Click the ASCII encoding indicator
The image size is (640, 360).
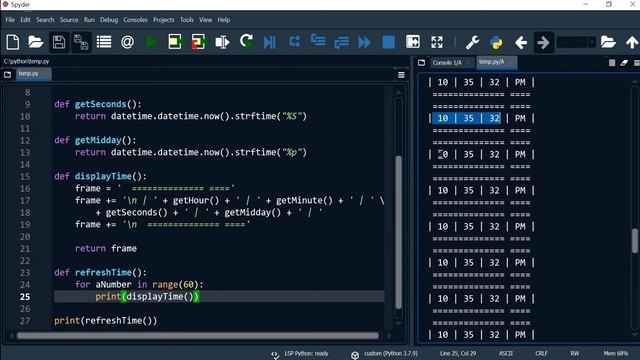[506, 353]
